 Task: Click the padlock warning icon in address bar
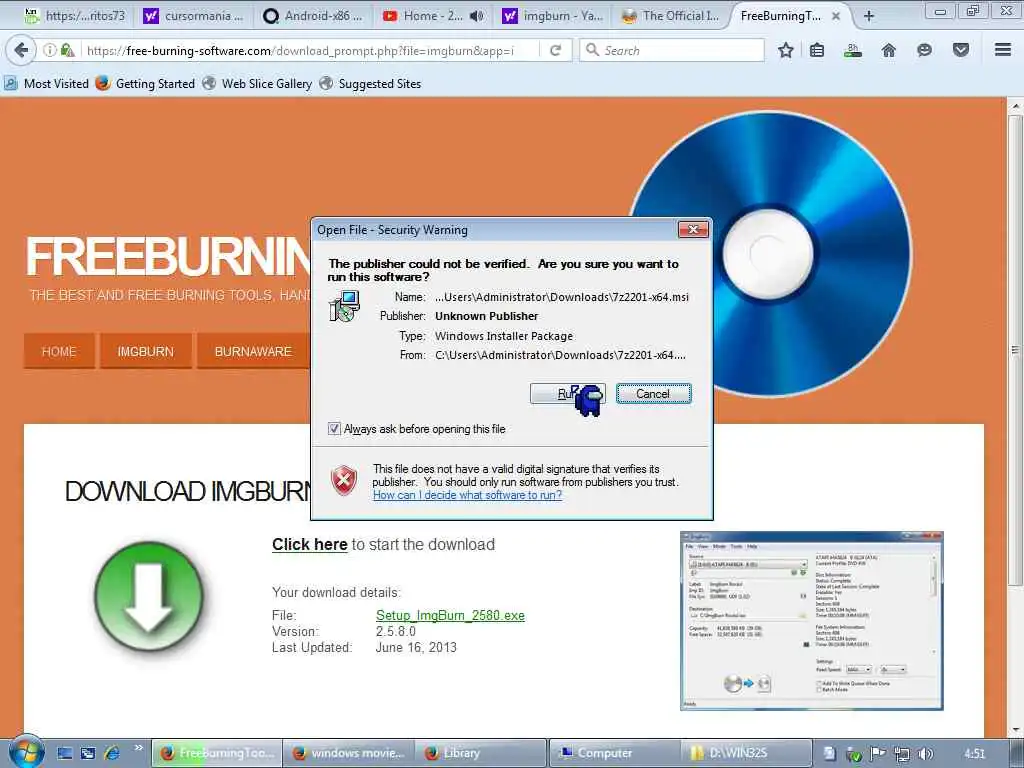point(67,50)
